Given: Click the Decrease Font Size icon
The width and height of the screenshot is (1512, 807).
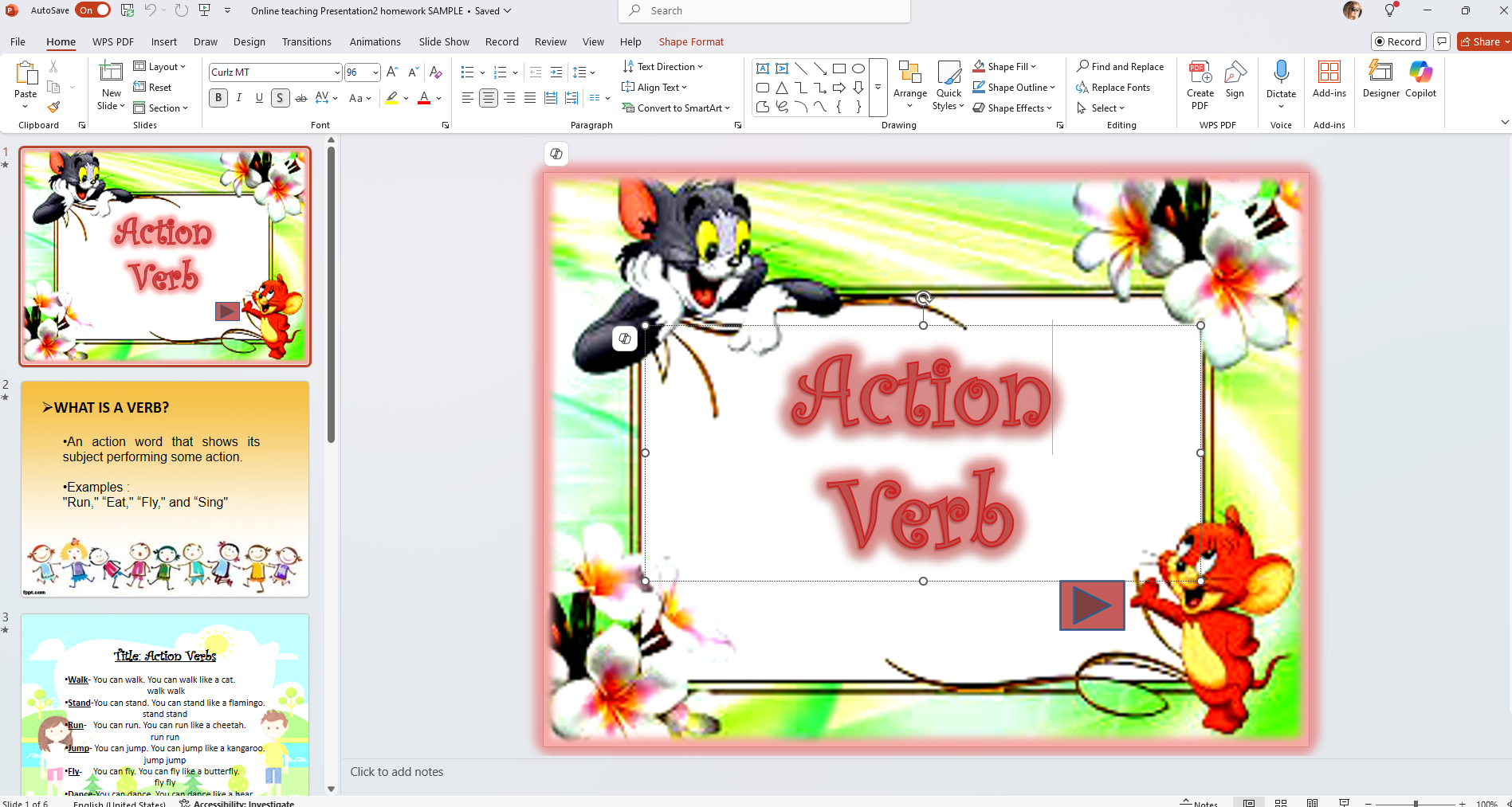Looking at the screenshot, I should [x=413, y=72].
